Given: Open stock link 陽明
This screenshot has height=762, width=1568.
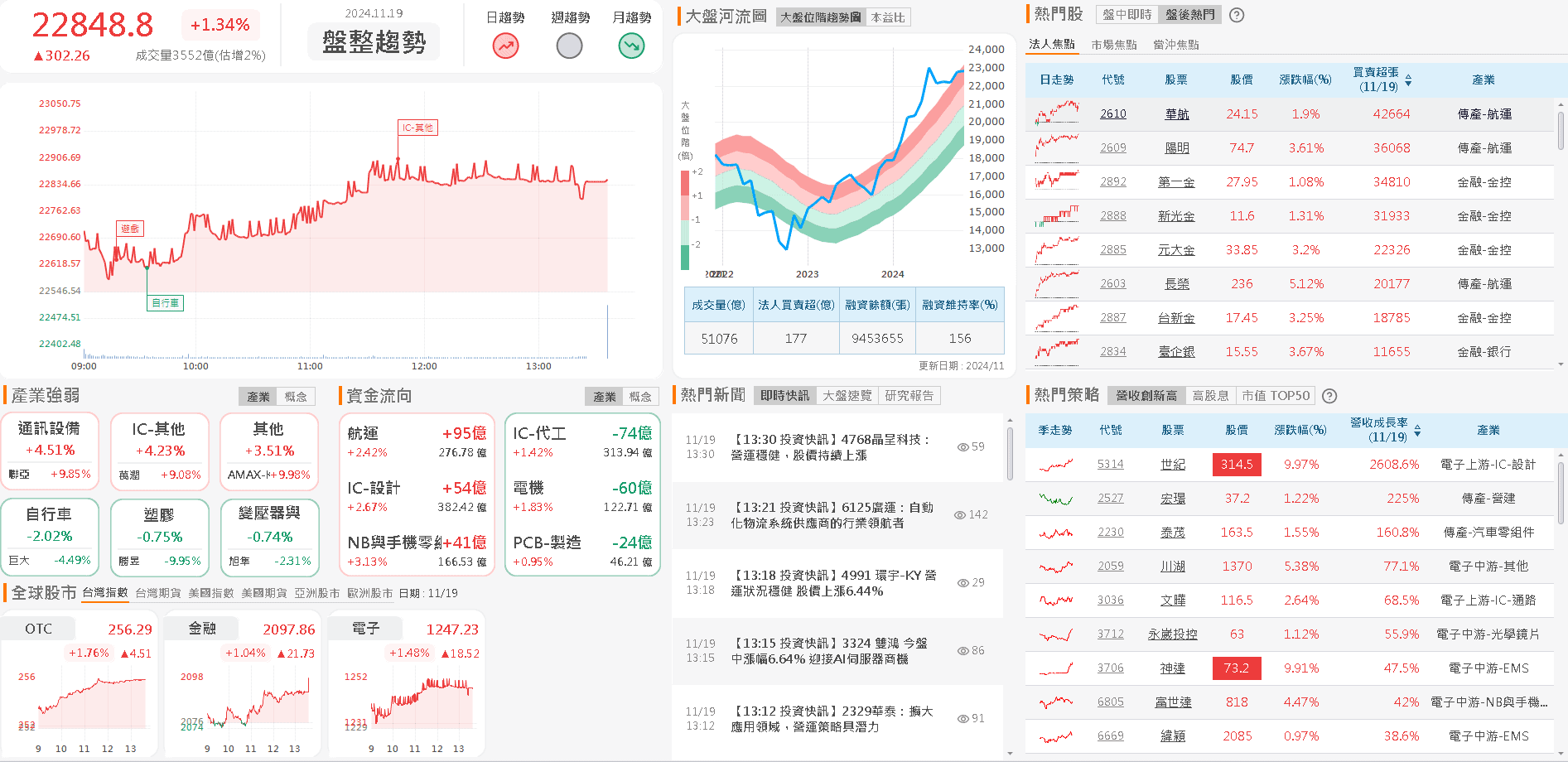Looking at the screenshot, I should 1176,148.
